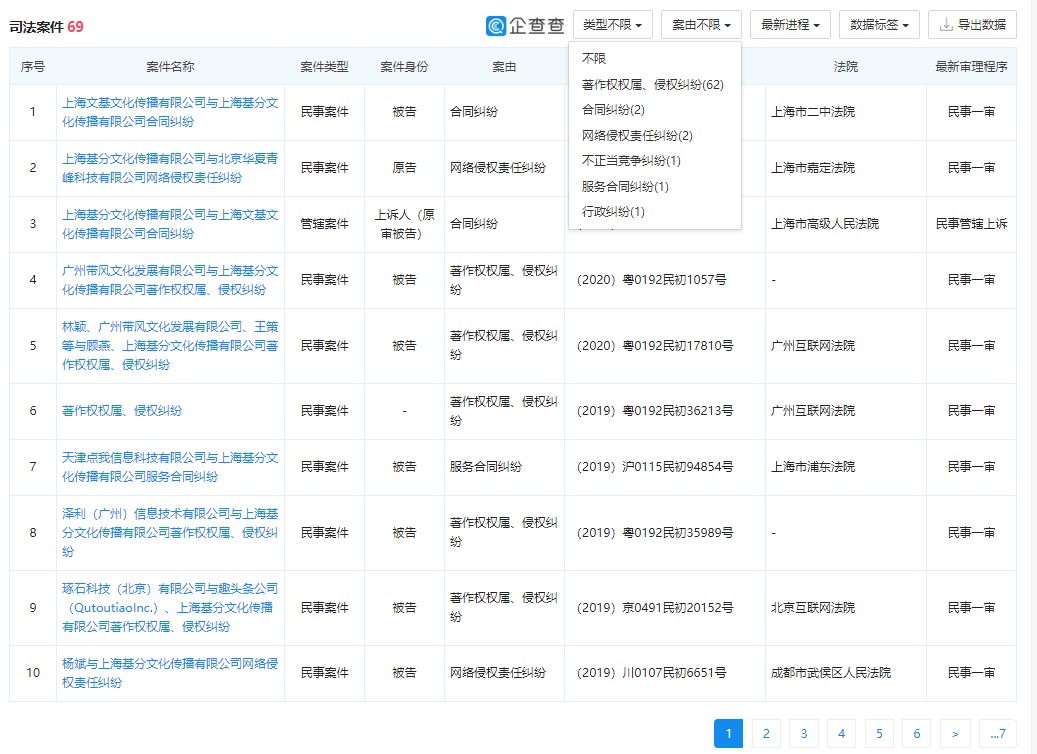The image size is (1037, 754).
Task: Jump to last page ...7
Action: pyautogui.click(x=998, y=733)
